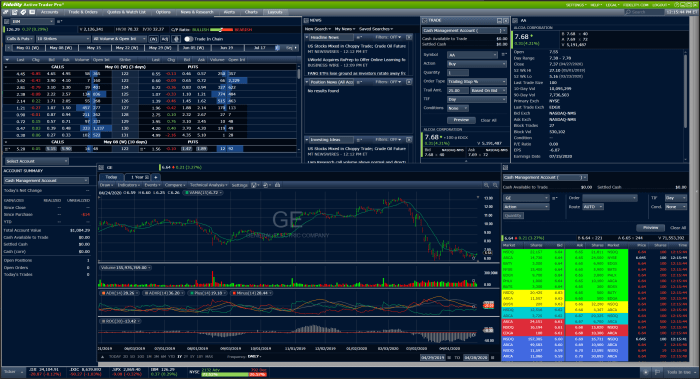Collapse the Headline News section
Image resolution: width=700 pixels, height=379 pixels.
[x=307, y=37]
